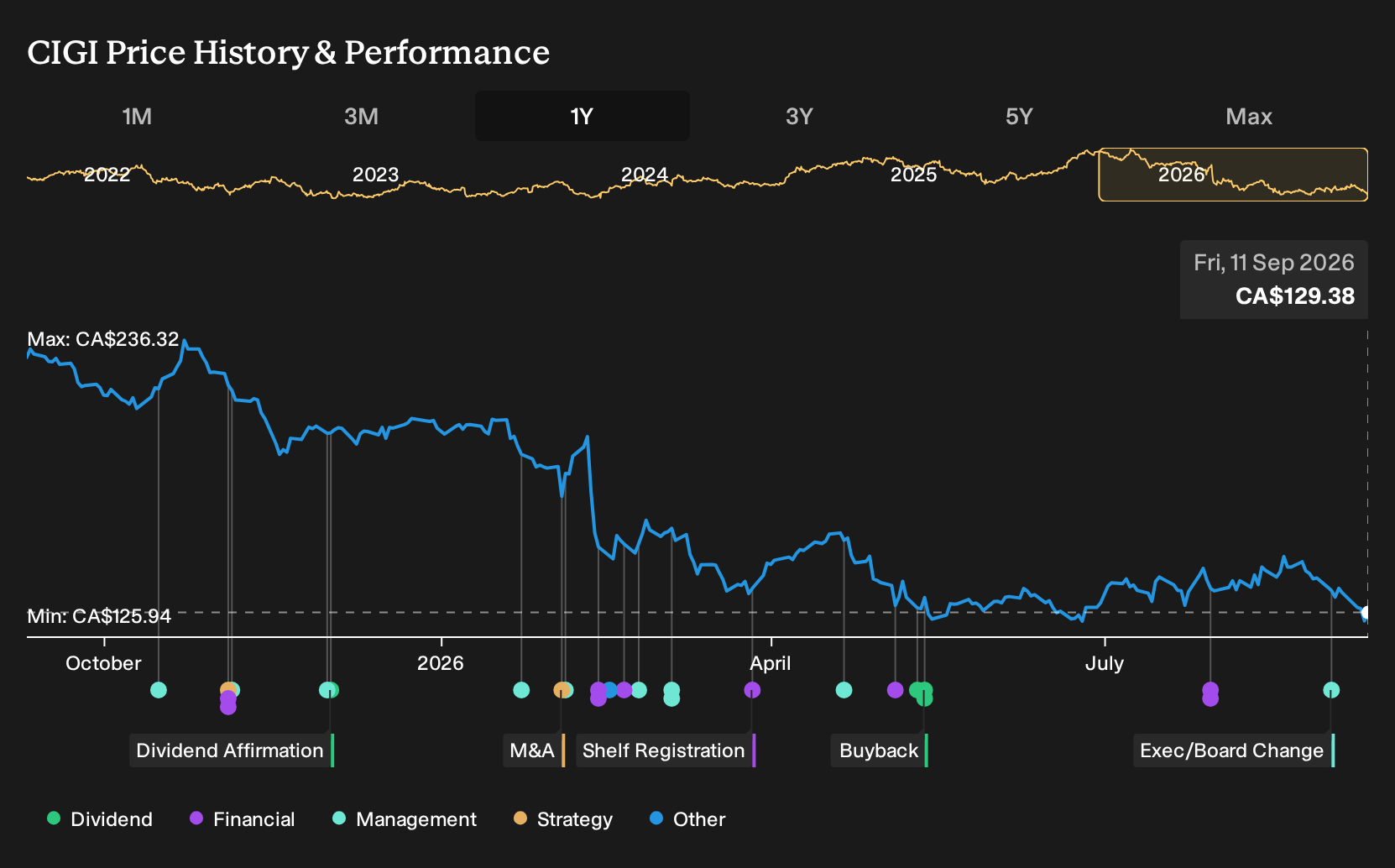Click the purple Financial dot beneath April
The width and height of the screenshot is (1395, 868).
(x=752, y=690)
